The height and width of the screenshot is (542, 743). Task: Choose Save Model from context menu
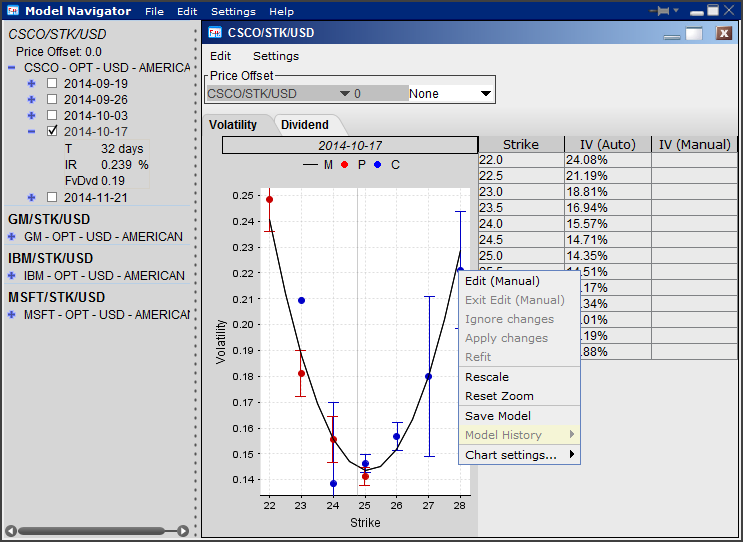click(x=519, y=416)
